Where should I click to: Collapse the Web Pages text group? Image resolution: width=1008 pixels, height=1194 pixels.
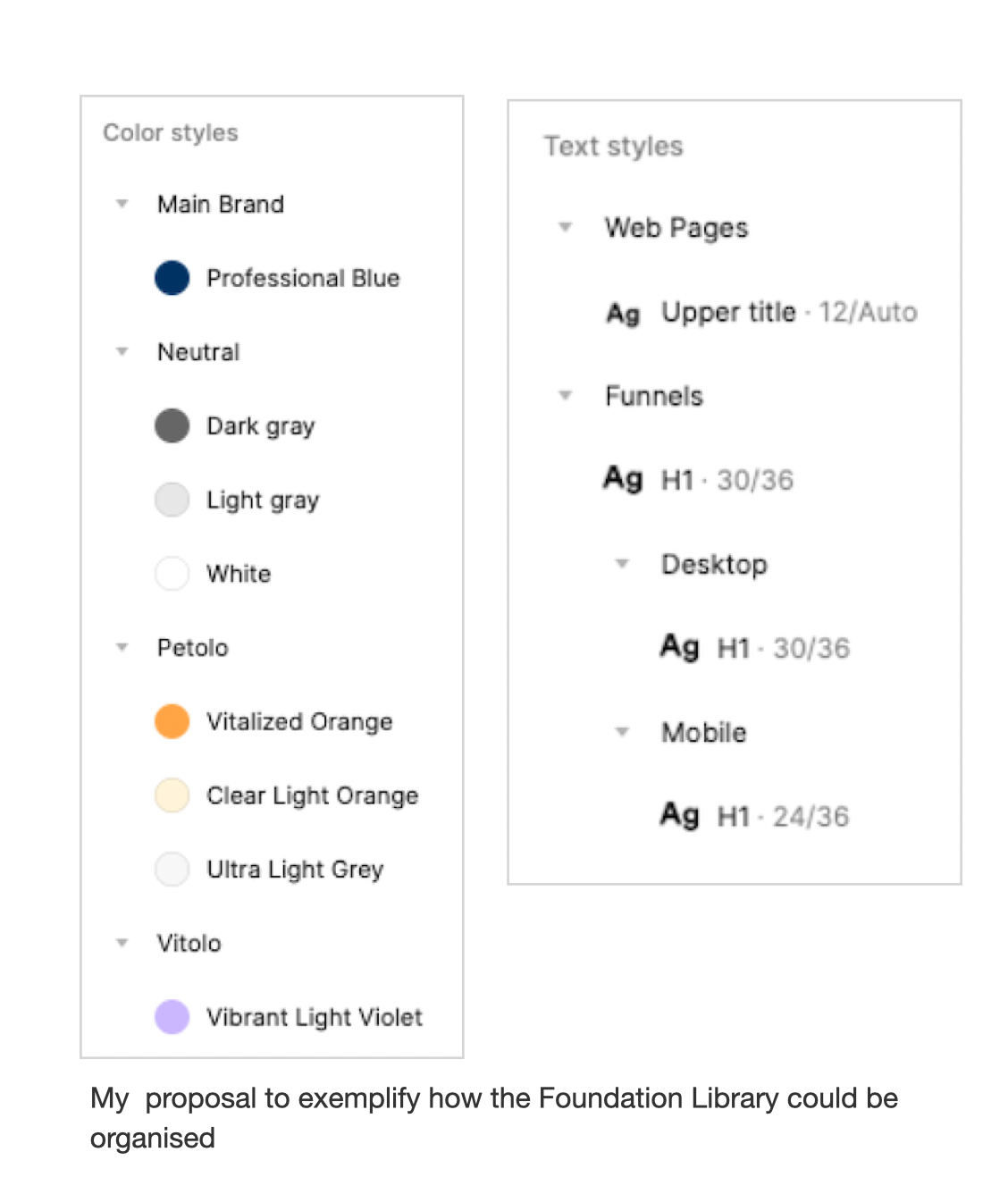(x=565, y=227)
